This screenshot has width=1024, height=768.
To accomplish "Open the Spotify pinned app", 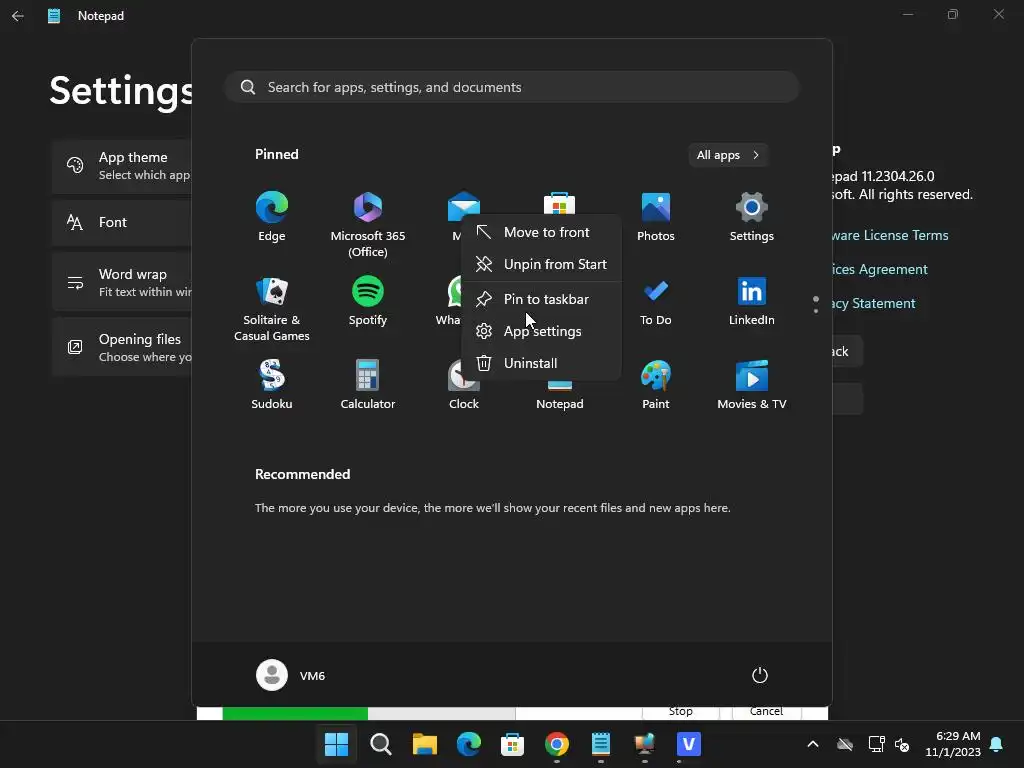I will 368,301.
